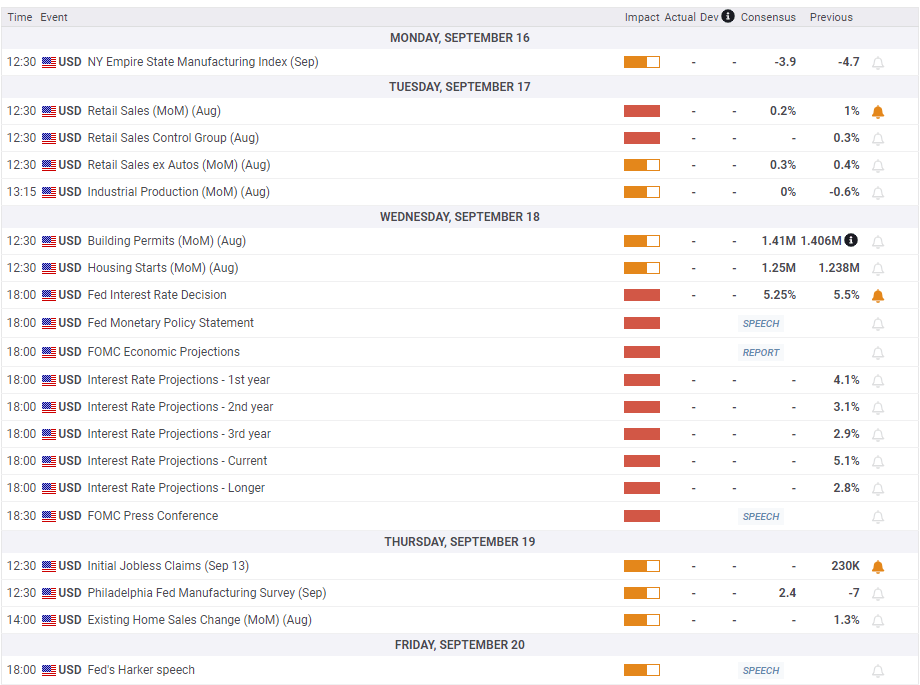The width and height of the screenshot is (920, 685).
Task: Set alert bell for Retail Sales ex Autos
Action: (x=878, y=166)
